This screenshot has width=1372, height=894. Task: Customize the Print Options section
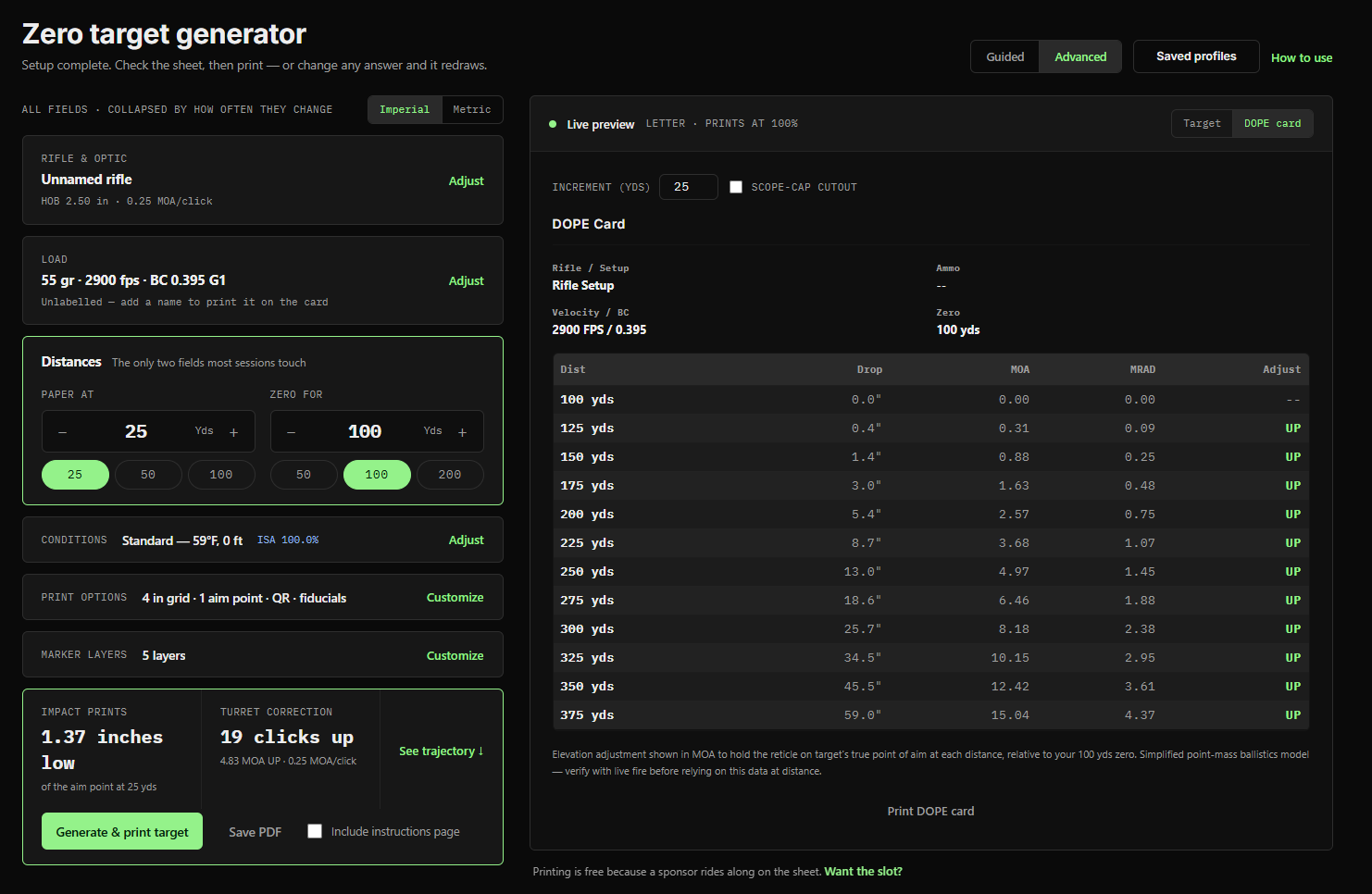click(455, 597)
